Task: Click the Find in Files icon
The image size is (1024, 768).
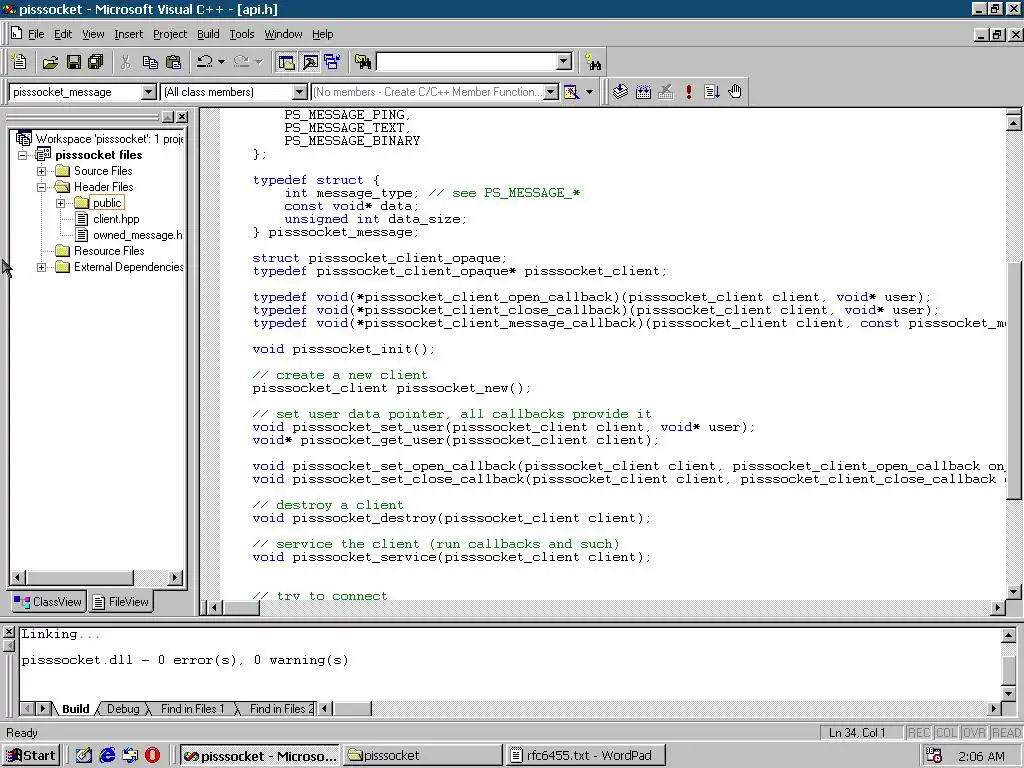Action: click(363, 62)
